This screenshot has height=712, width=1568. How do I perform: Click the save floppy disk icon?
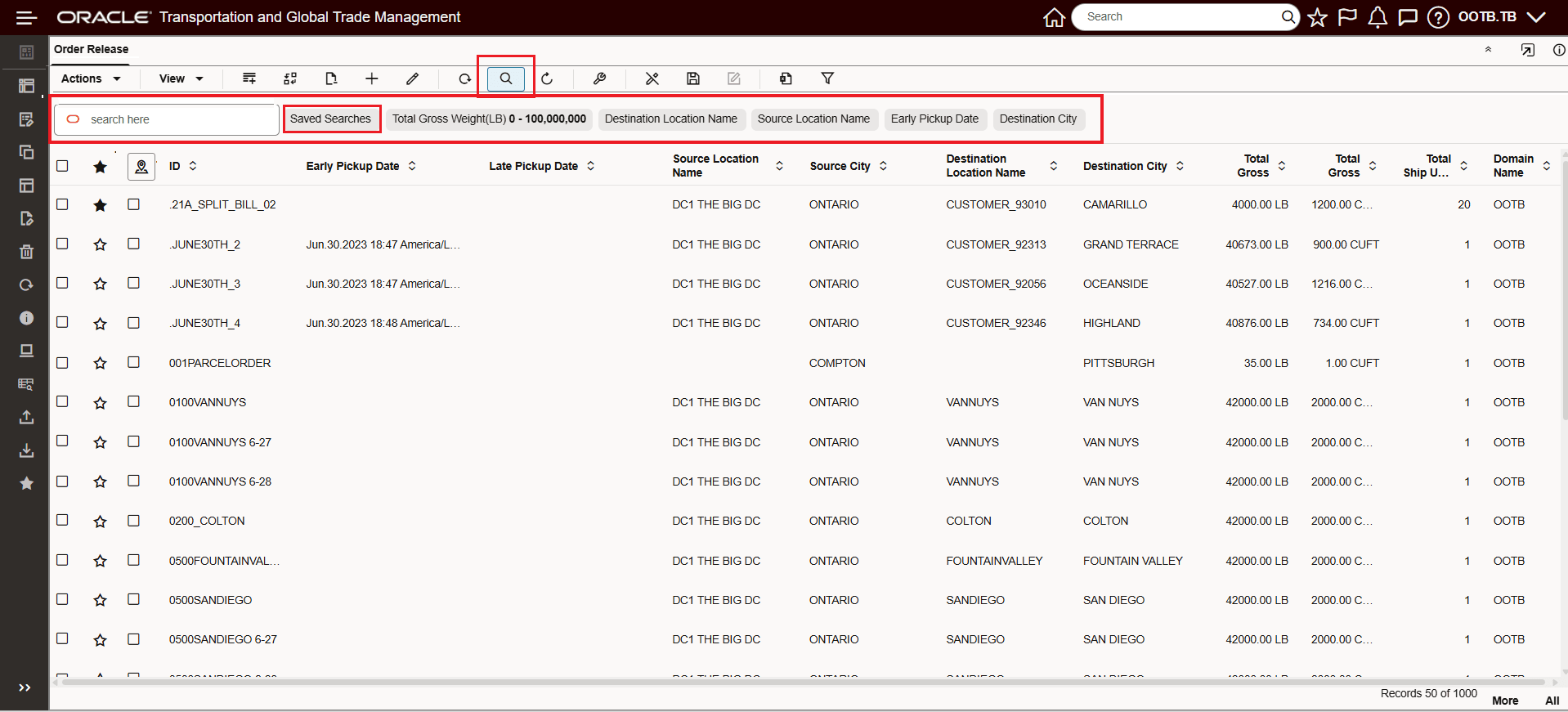pyautogui.click(x=693, y=78)
